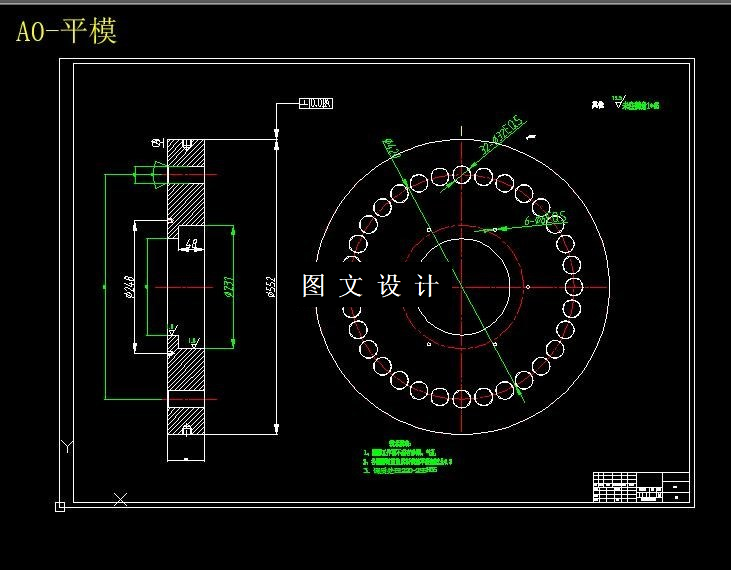The width and height of the screenshot is (731, 570).
Task: Click the X cross marker near drawing border
Action: (x=120, y=499)
